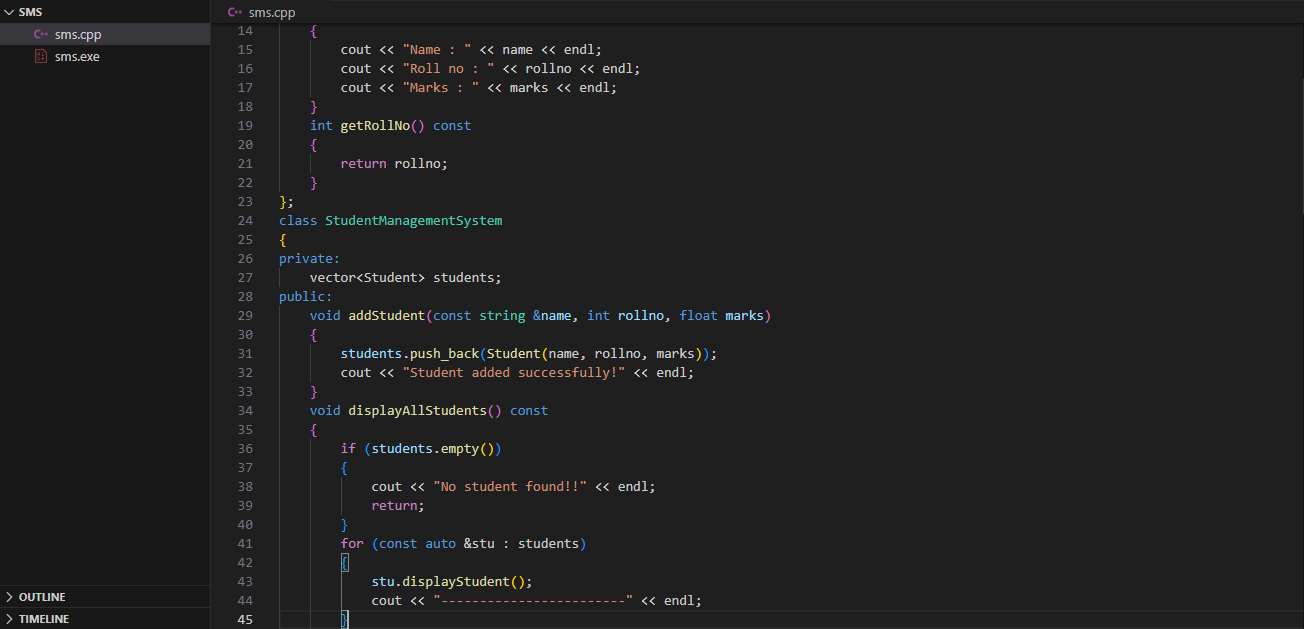Click 'for' keyword on line 41
The image size is (1304, 629).
352,543
